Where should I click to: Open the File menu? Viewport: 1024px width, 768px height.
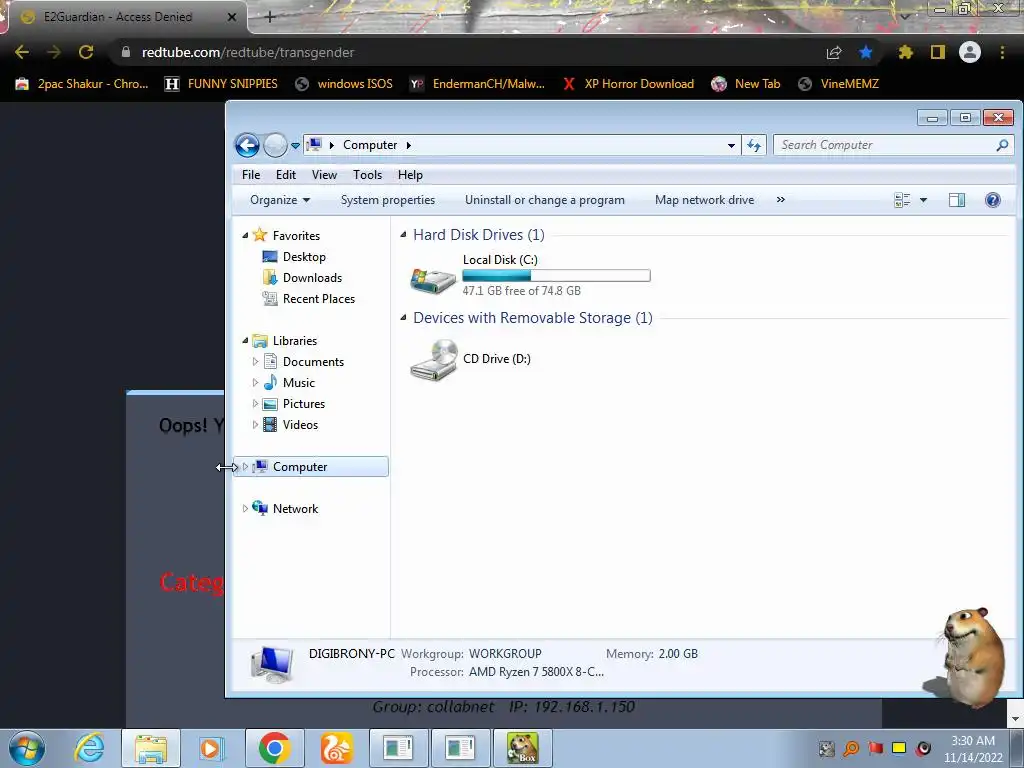click(x=251, y=174)
